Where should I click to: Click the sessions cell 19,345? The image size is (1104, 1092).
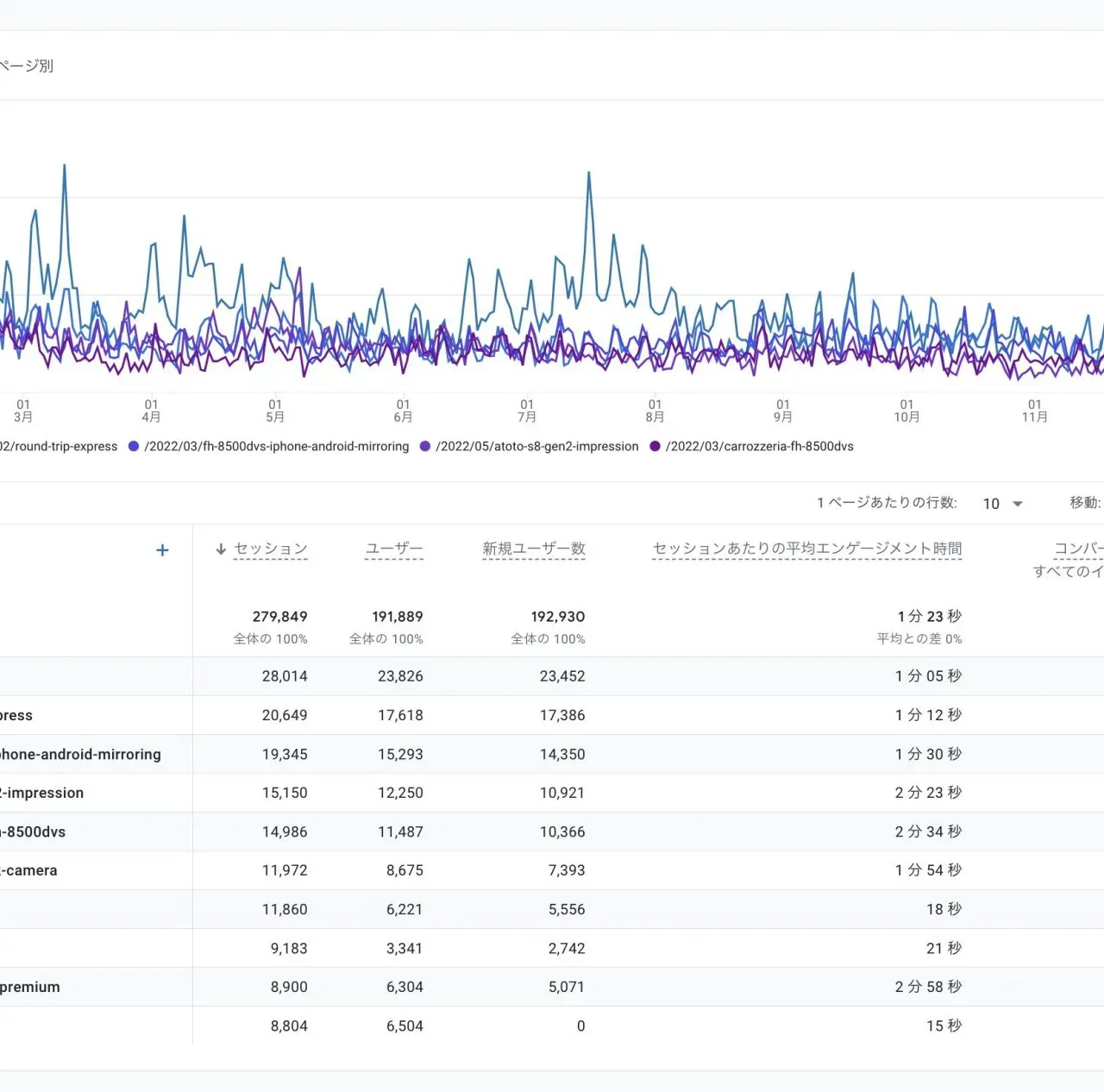285,754
